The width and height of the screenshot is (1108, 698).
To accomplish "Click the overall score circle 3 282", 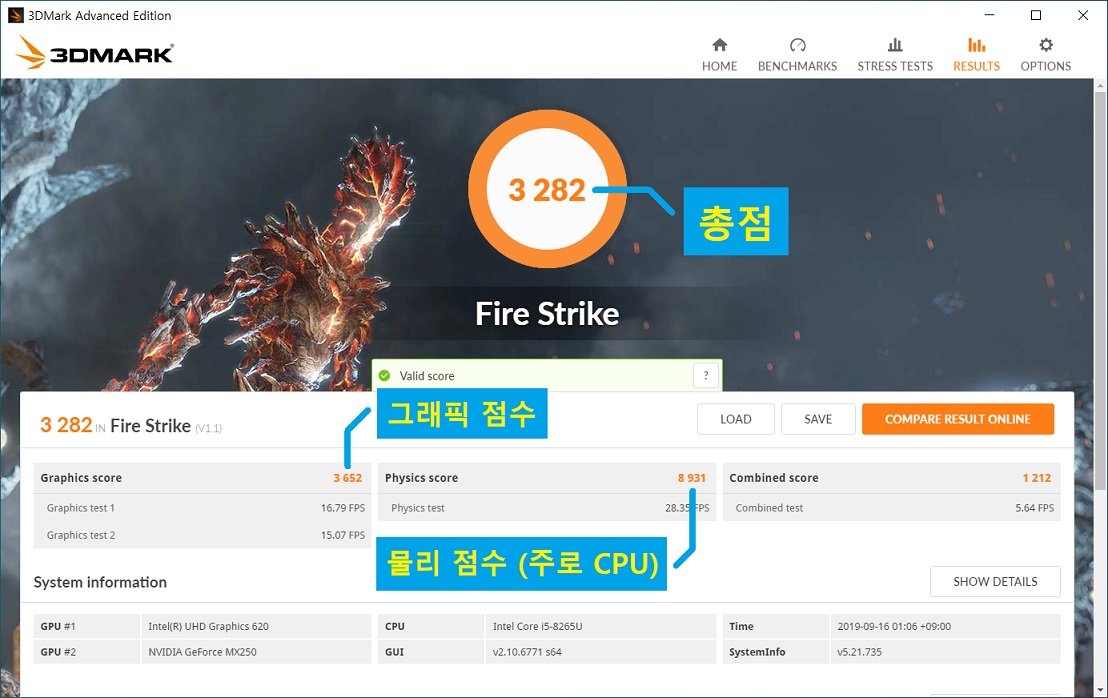I will 547,189.
